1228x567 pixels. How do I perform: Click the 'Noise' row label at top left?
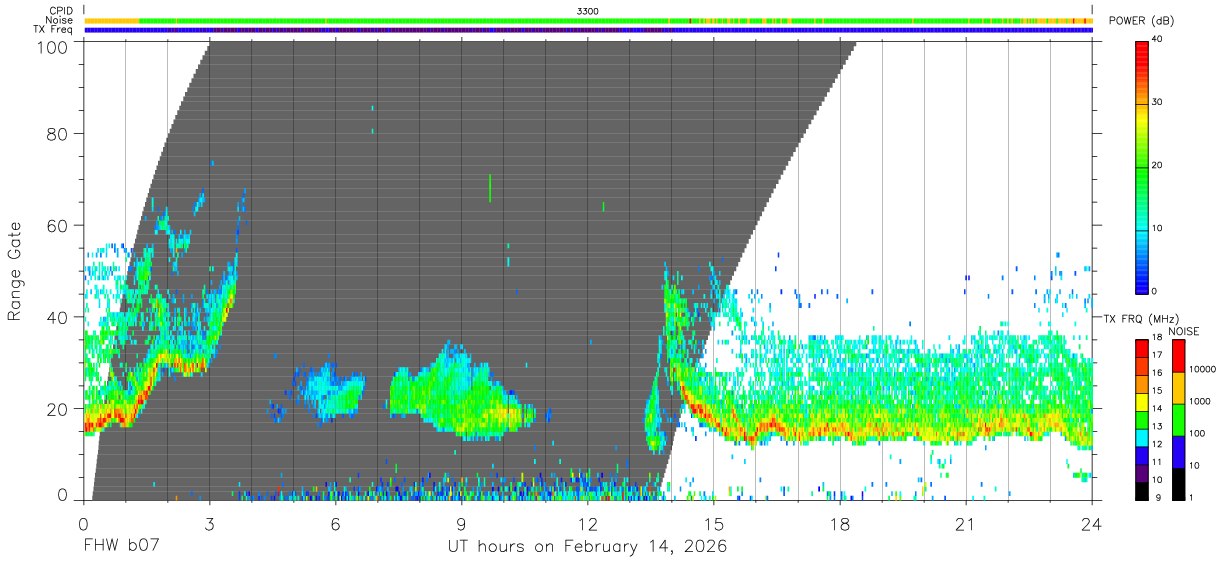59,20
